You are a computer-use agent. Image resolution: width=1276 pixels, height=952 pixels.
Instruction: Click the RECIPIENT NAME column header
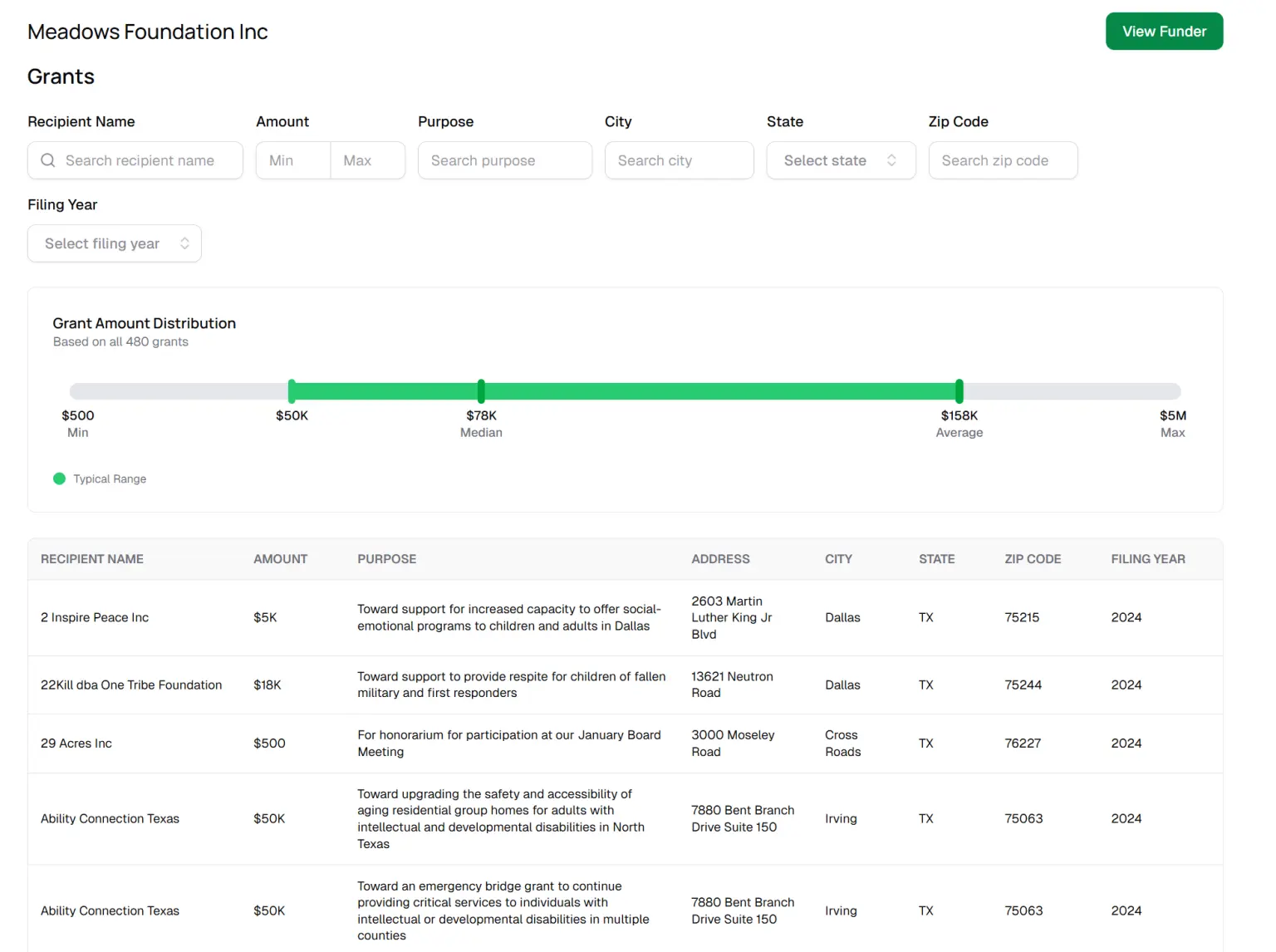pos(92,559)
